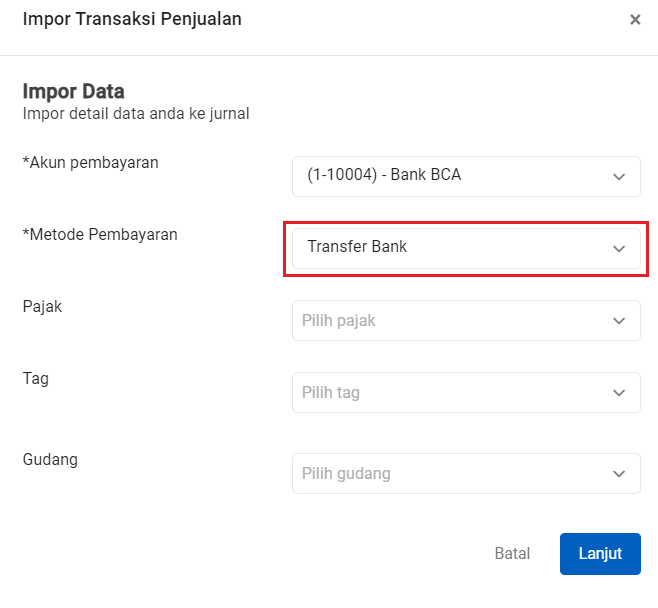This screenshot has width=658, height=608.
Task: Click the chevron arrow beside Transfer Bank
Action: pos(618,248)
